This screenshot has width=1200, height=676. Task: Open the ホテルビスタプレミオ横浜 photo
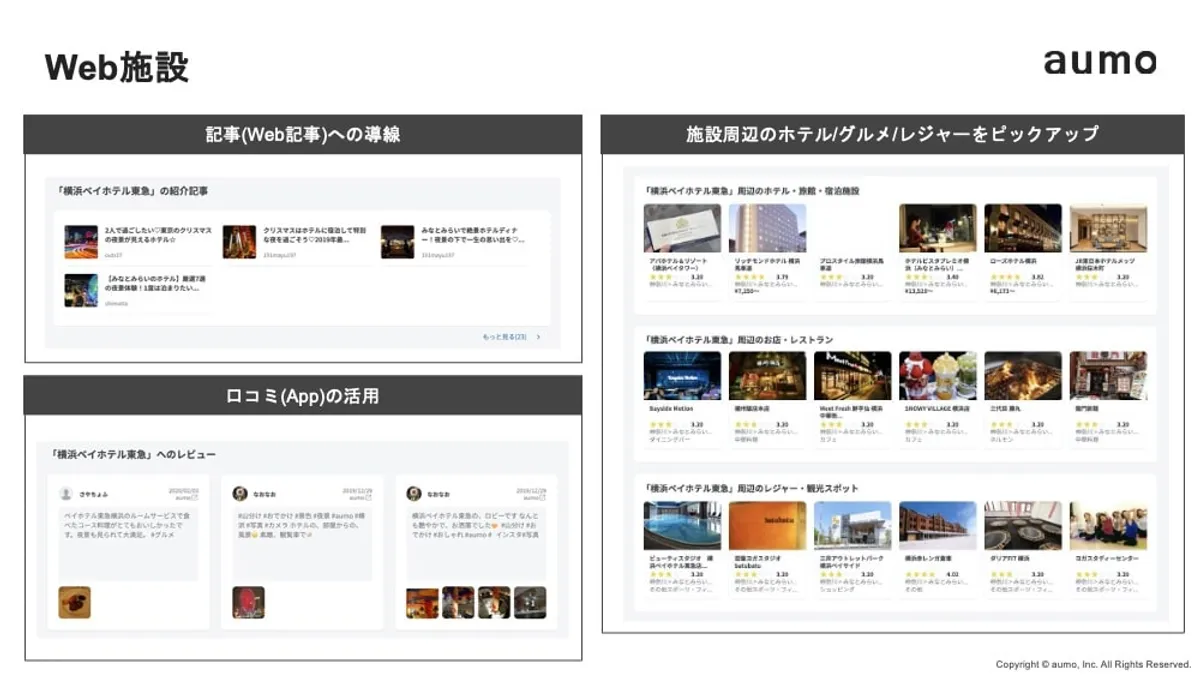tap(938, 228)
